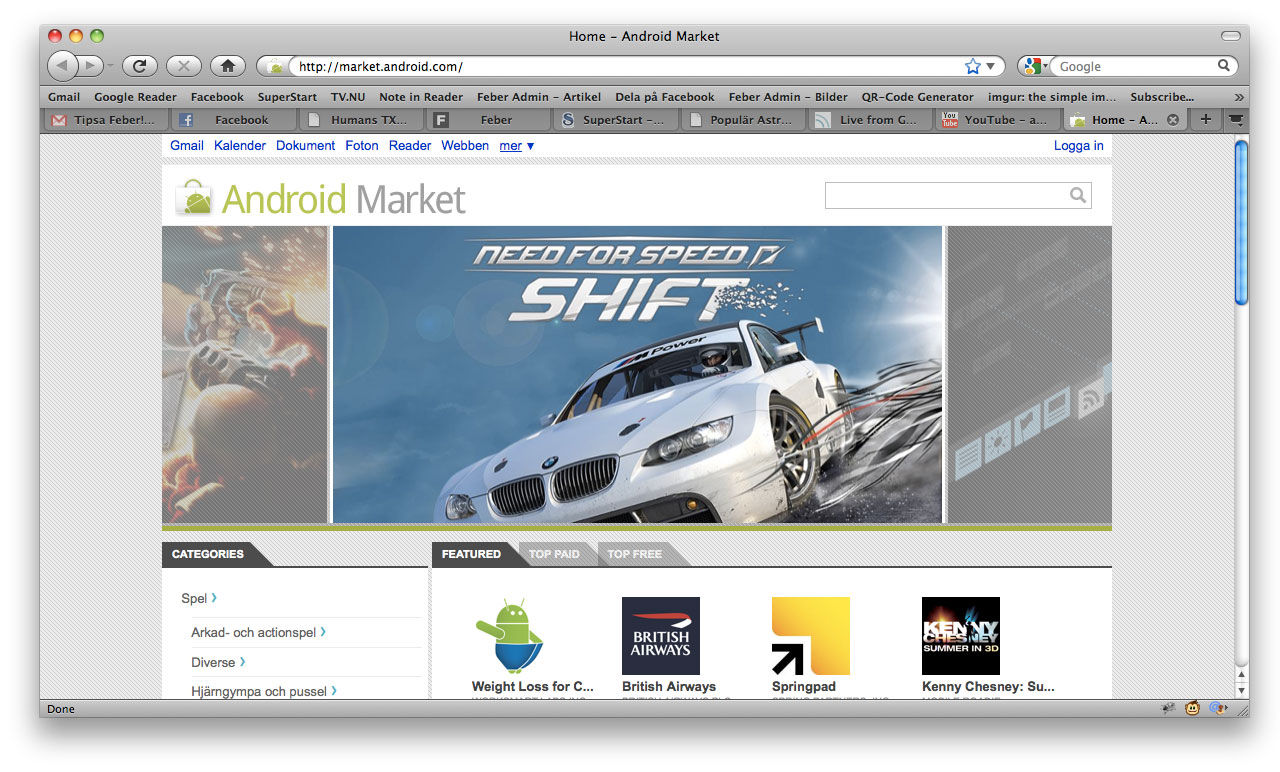Go forward using the browser Forward arrow
The height and width of the screenshot is (772, 1280).
pyautogui.click(x=89, y=66)
